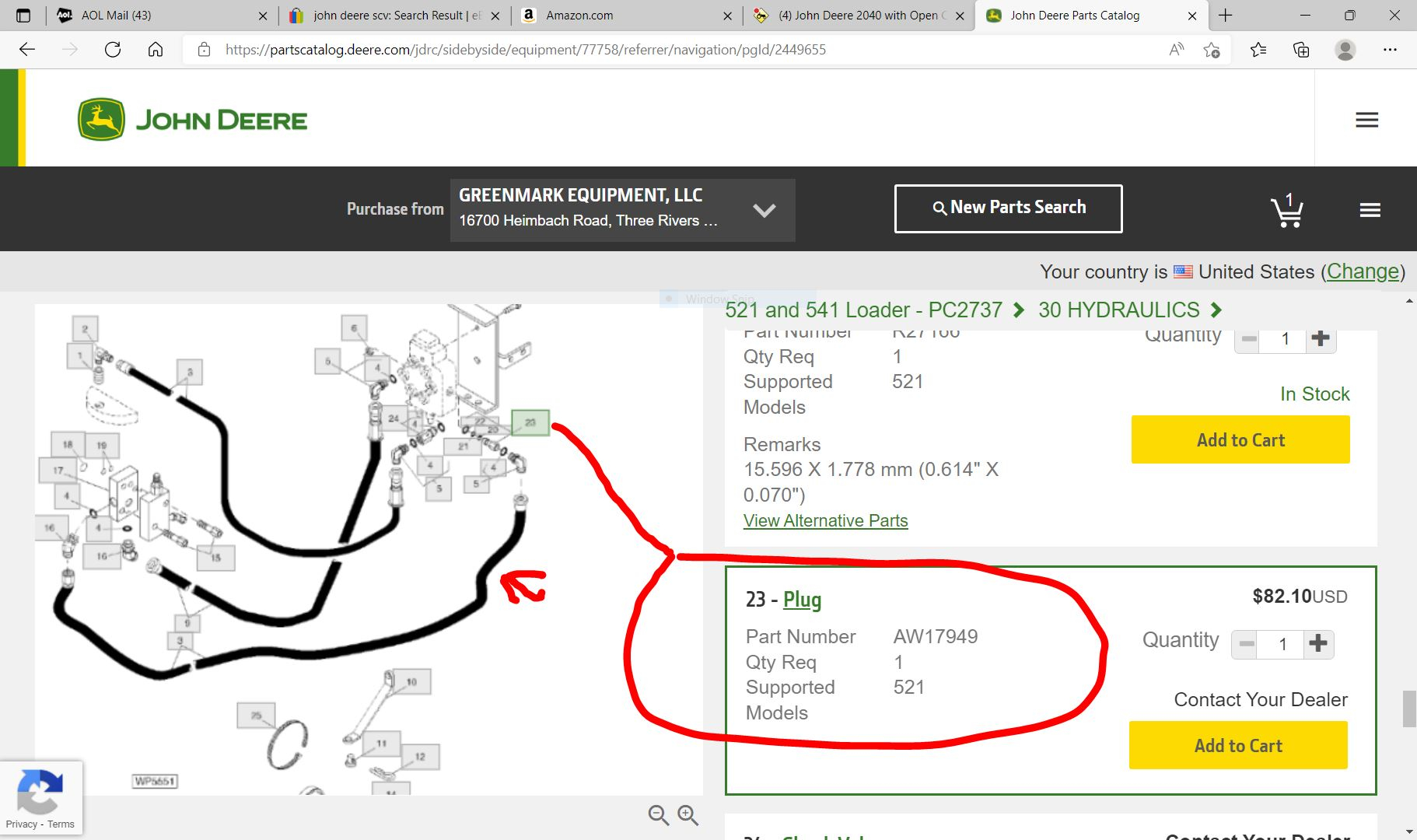Image resolution: width=1417 pixels, height=840 pixels.
Task: Open View Alternative Parts link
Action: tap(825, 520)
